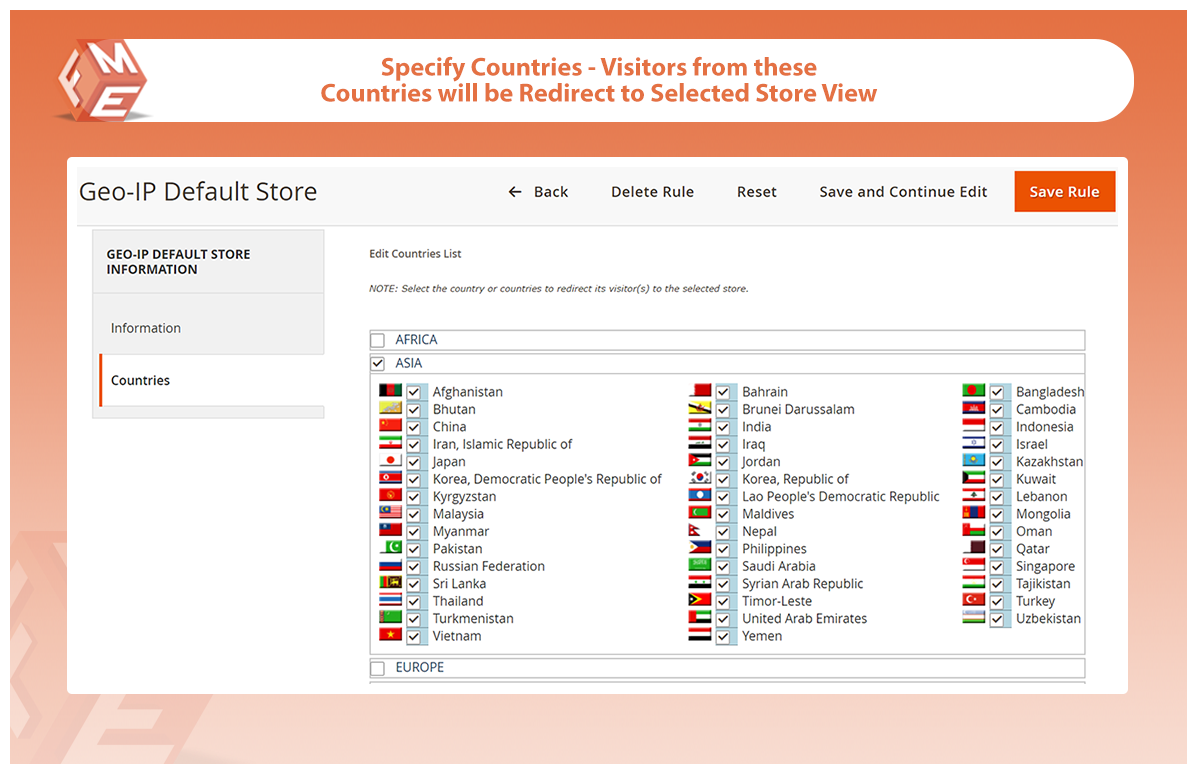Deselect the Philippines checkbox
The height and width of the screenshot is (774, 1197).
click(723, 549)
